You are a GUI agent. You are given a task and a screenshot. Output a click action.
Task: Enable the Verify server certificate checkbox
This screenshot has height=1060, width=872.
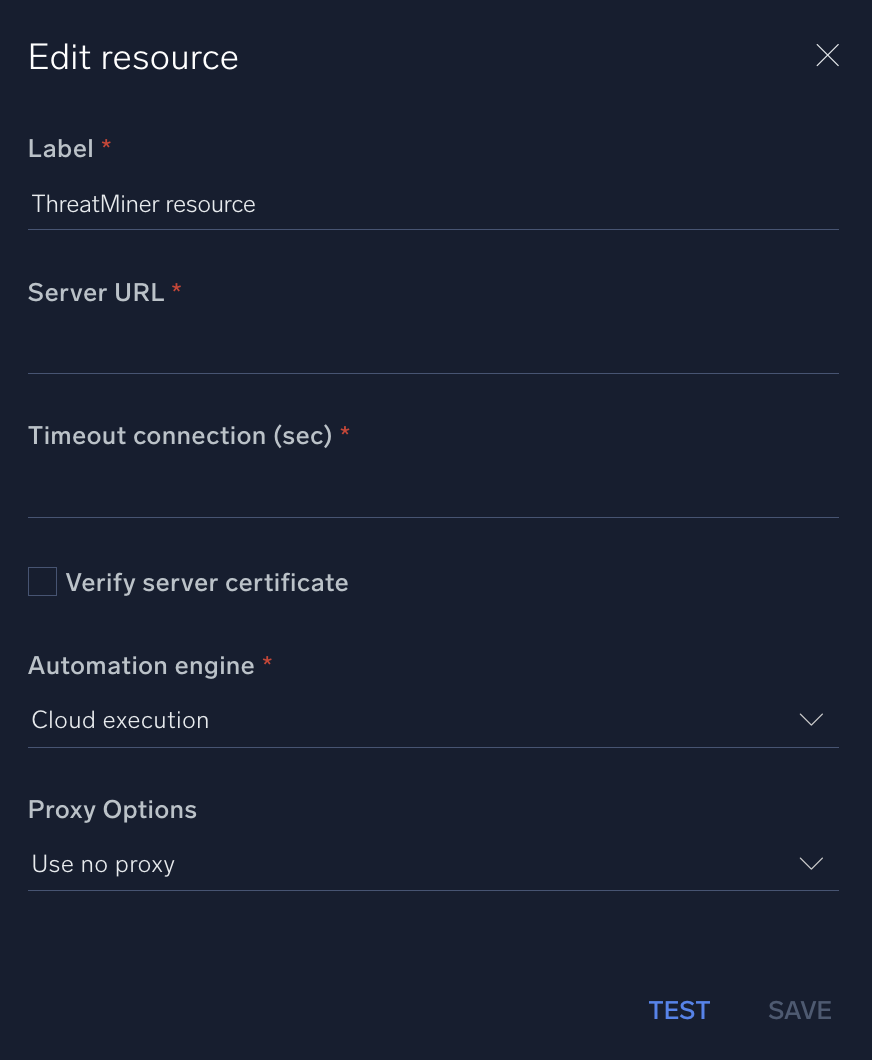(x=41, y=581)
